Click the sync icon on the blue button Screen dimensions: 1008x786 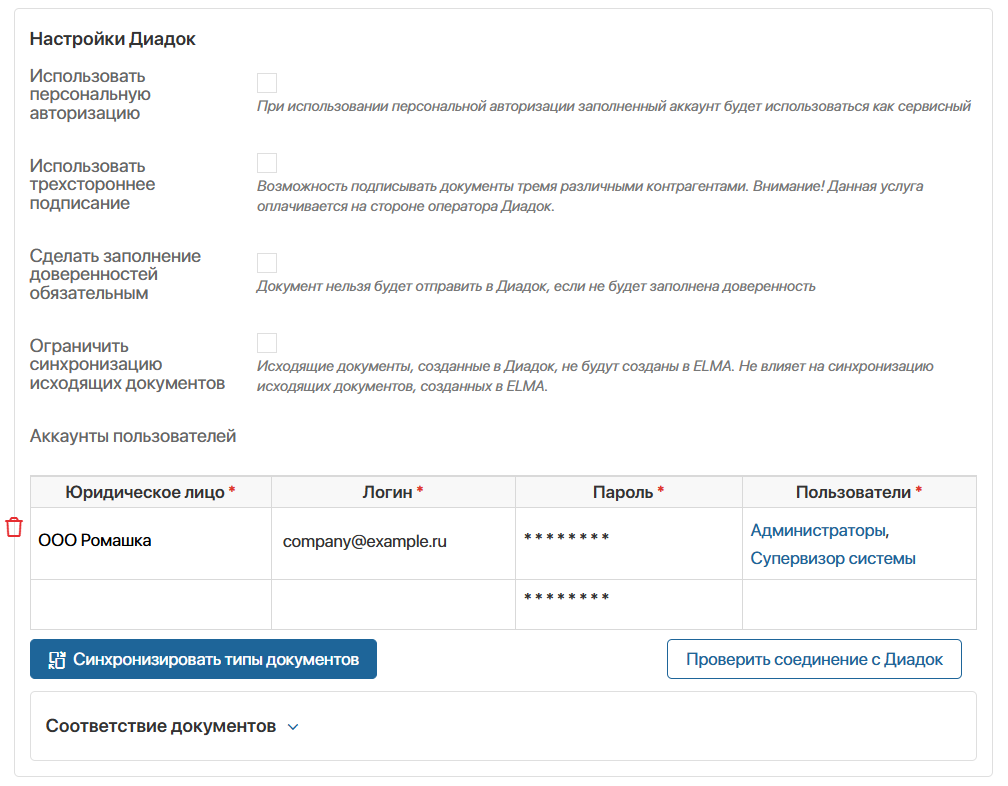(57, 660)
